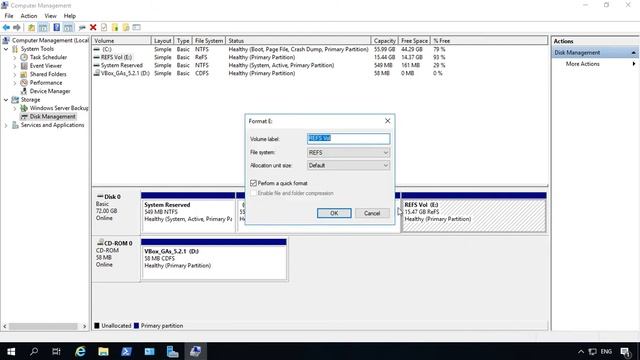This screenshot has width=640, height=360.
Task: Collapse Disk Management actions section
Action: 633,53
